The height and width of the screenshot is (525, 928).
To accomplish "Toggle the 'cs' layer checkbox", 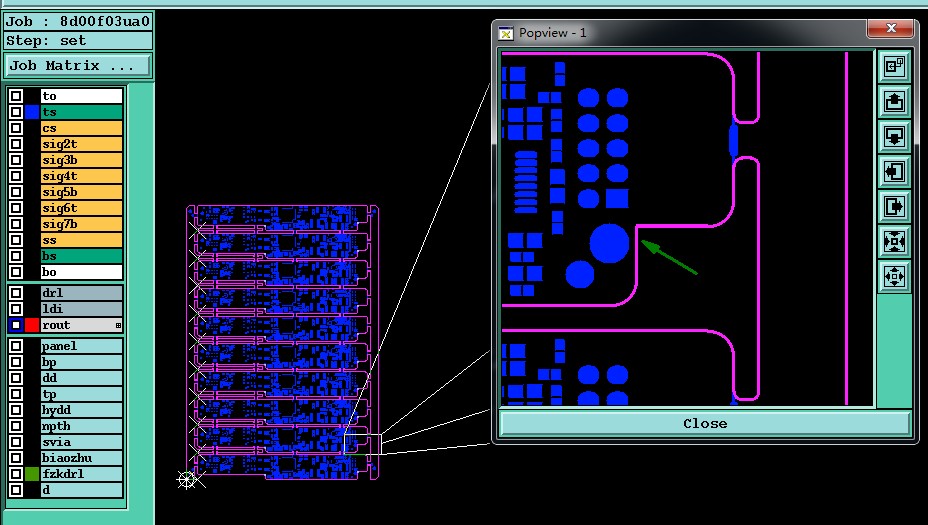I will (16, 128).
